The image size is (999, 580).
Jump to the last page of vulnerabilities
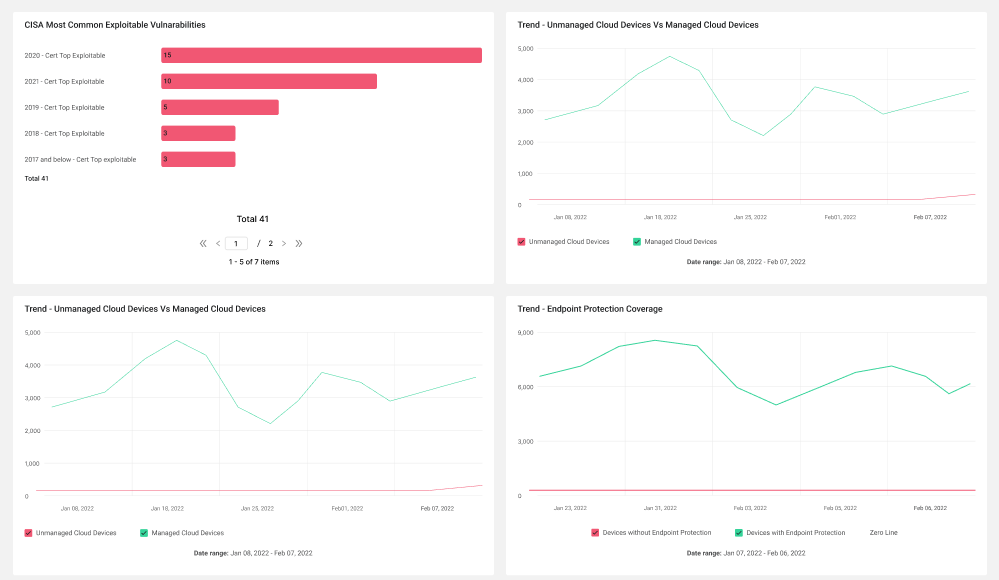(299, 243)
